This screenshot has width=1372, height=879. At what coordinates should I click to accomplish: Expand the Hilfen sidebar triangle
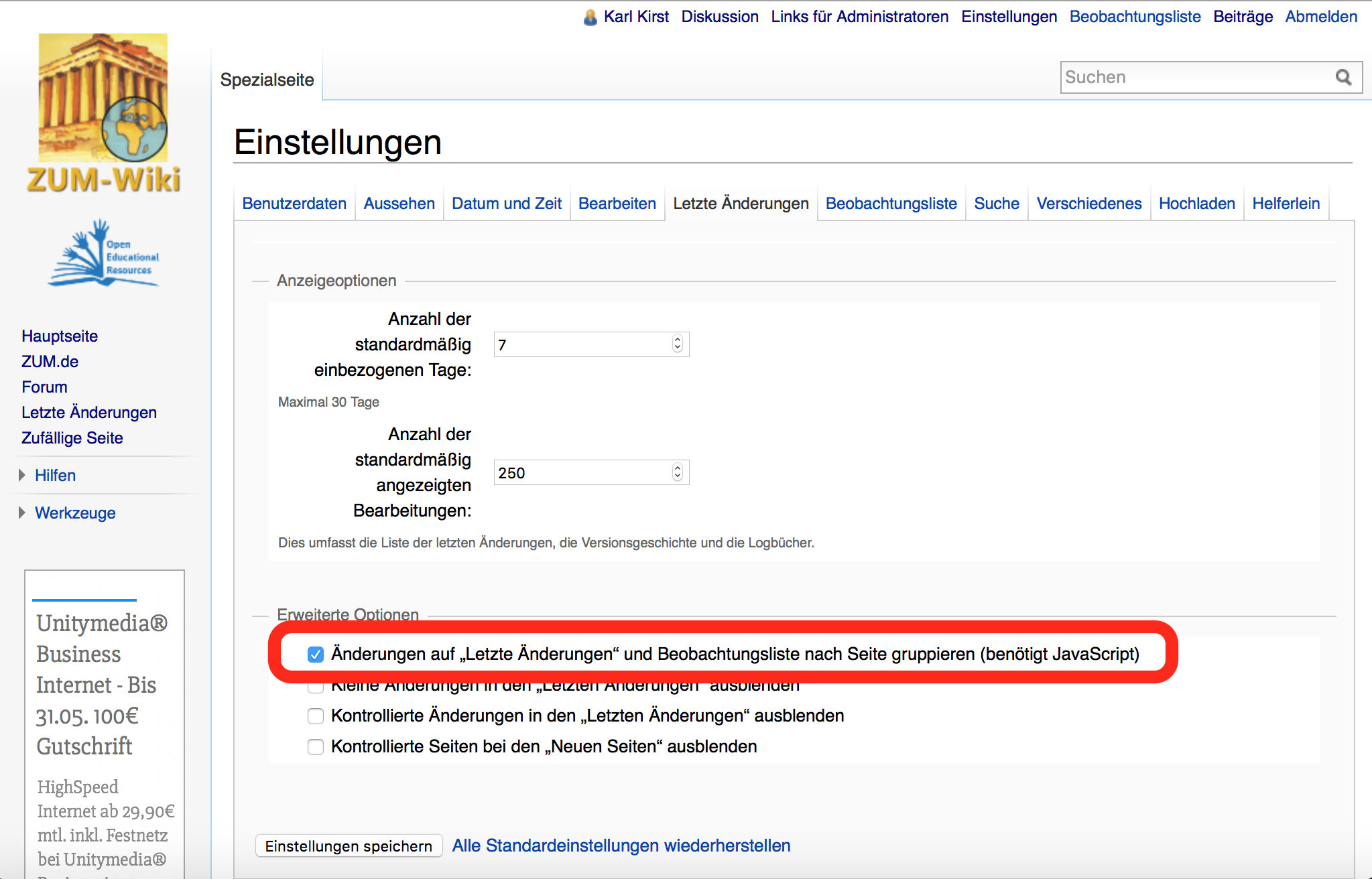click(x=22, y=475)
